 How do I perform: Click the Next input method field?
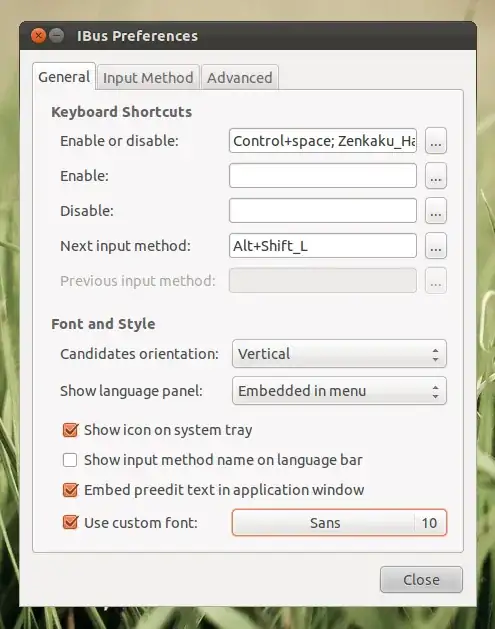pos(323,246)
